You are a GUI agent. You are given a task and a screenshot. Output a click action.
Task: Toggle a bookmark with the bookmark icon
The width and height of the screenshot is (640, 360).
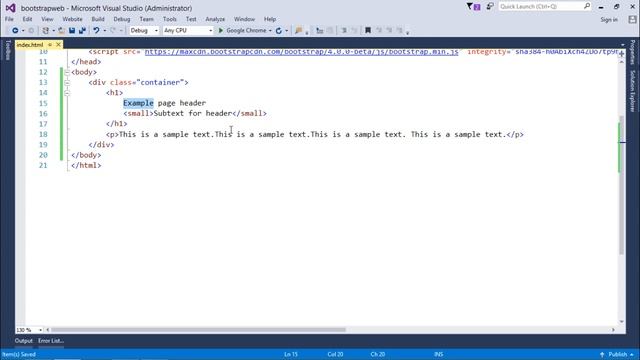point(368,31)
